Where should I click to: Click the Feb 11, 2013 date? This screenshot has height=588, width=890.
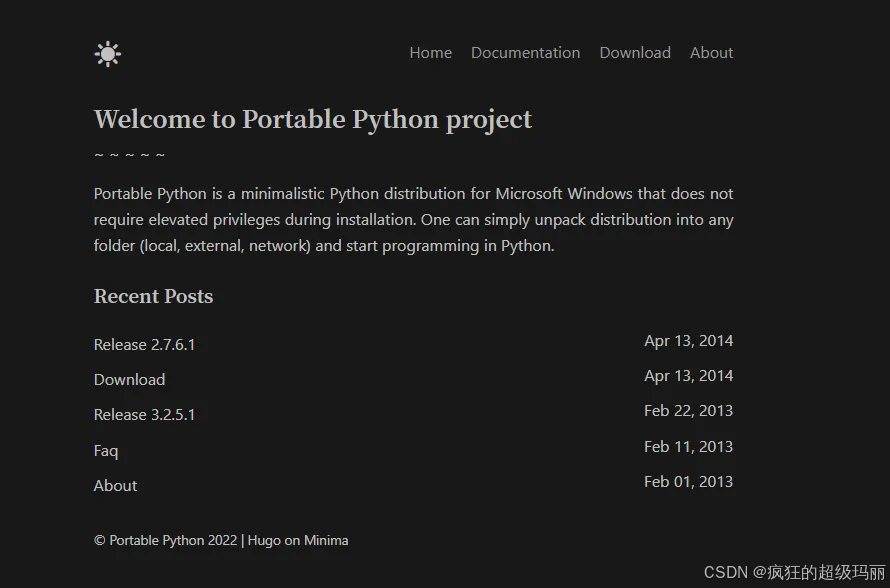tap(688, 447)
